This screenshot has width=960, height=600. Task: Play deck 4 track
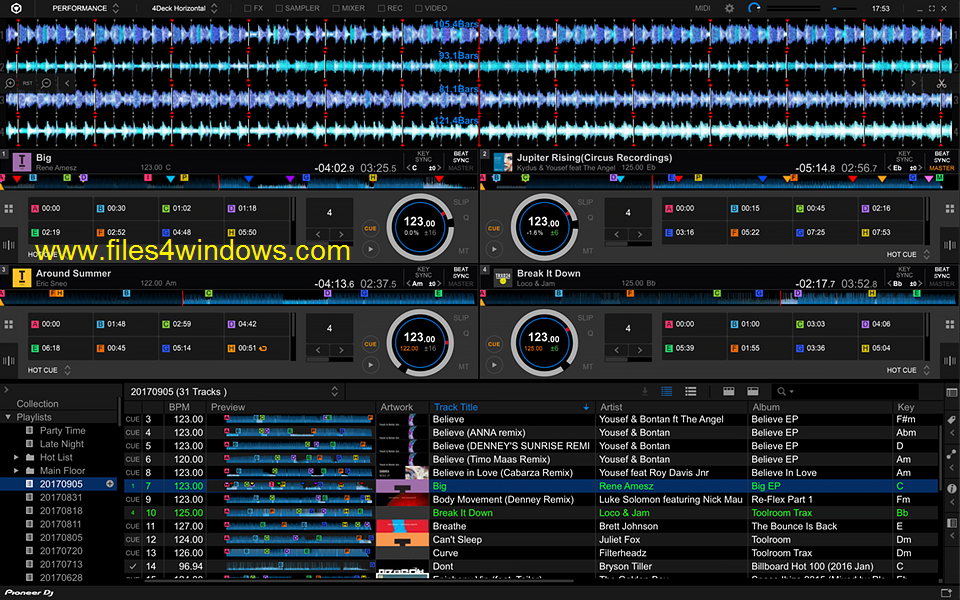(x=493, y=365)
